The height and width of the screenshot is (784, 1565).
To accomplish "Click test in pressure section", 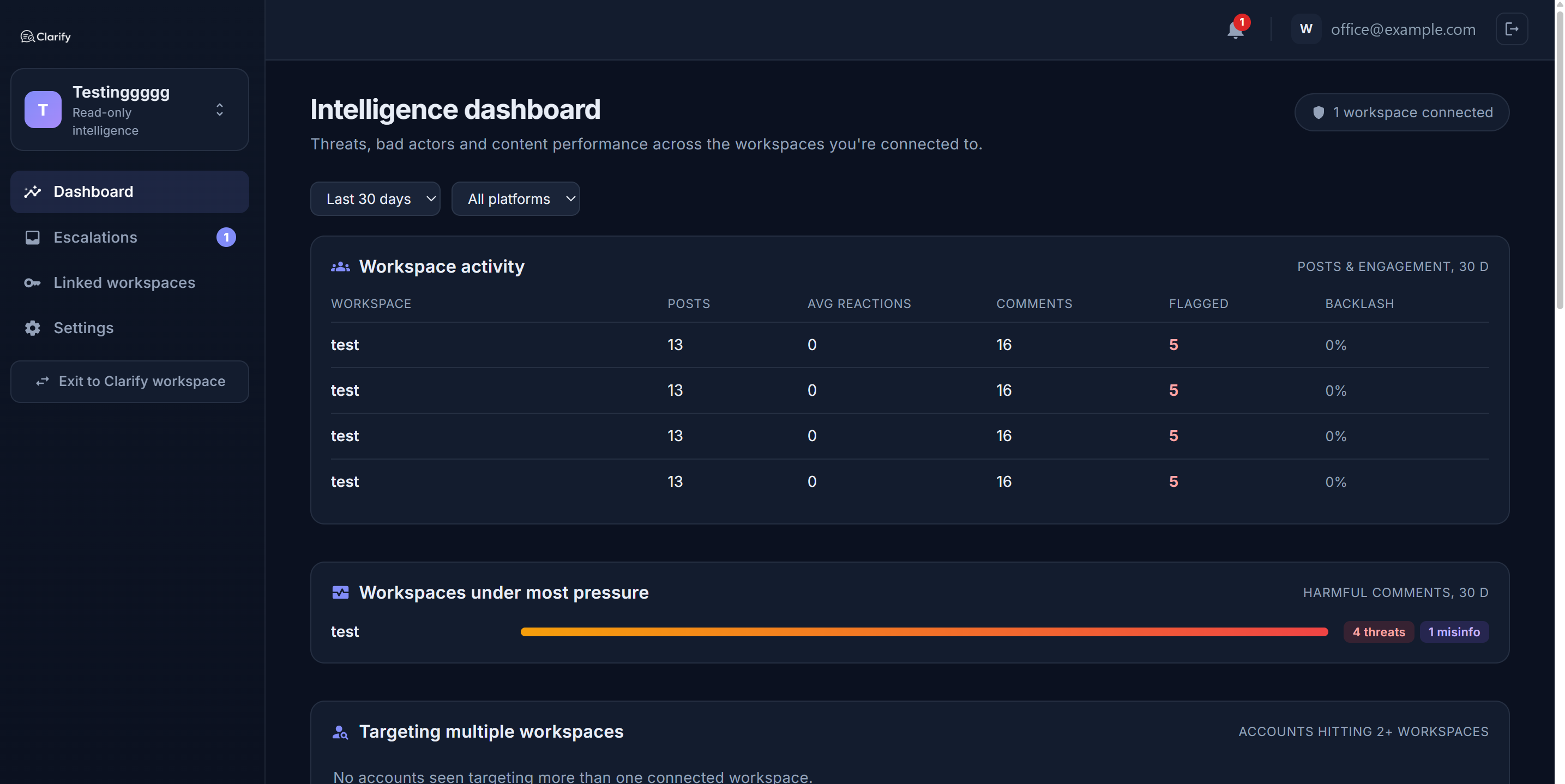I will [345, 631].
